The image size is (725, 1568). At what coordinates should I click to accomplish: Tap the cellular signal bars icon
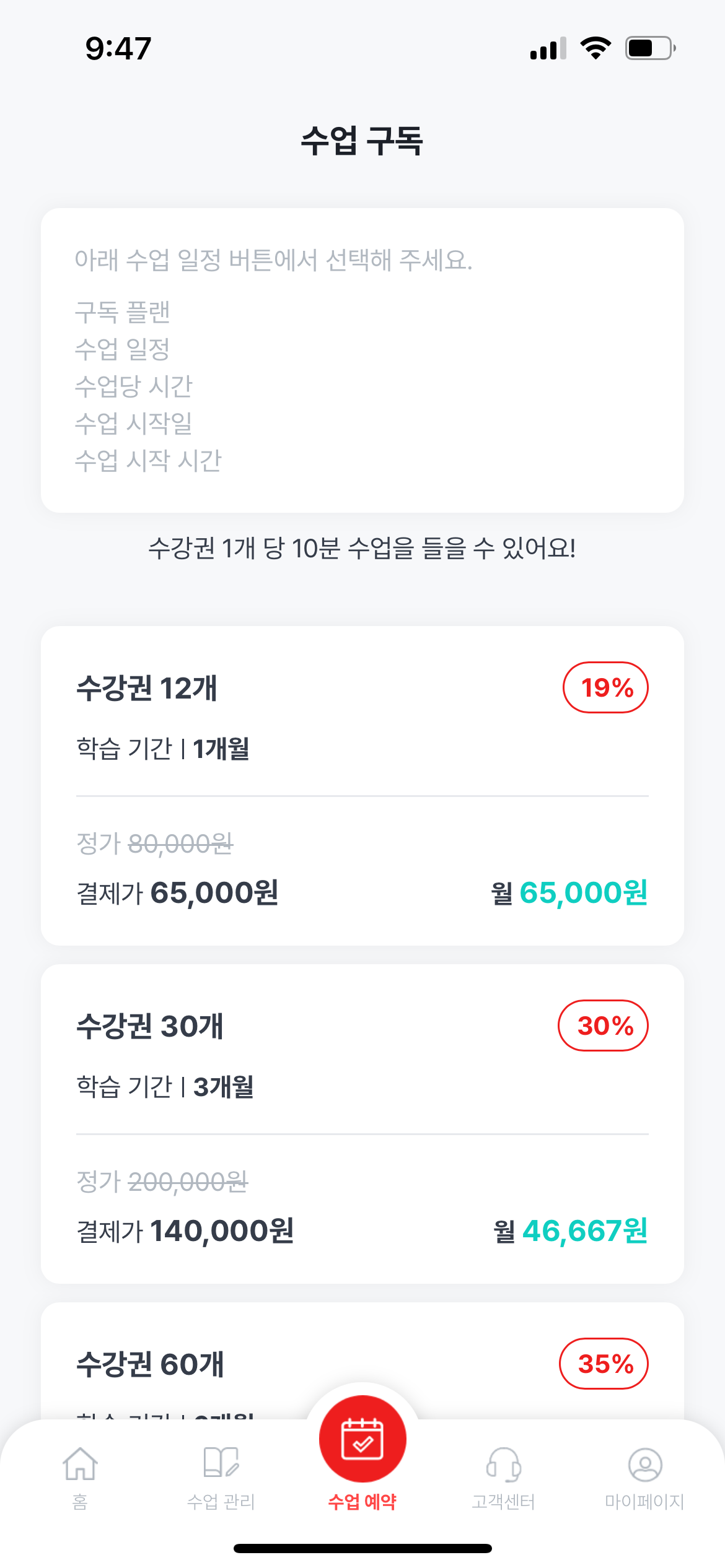pos(548,48)
